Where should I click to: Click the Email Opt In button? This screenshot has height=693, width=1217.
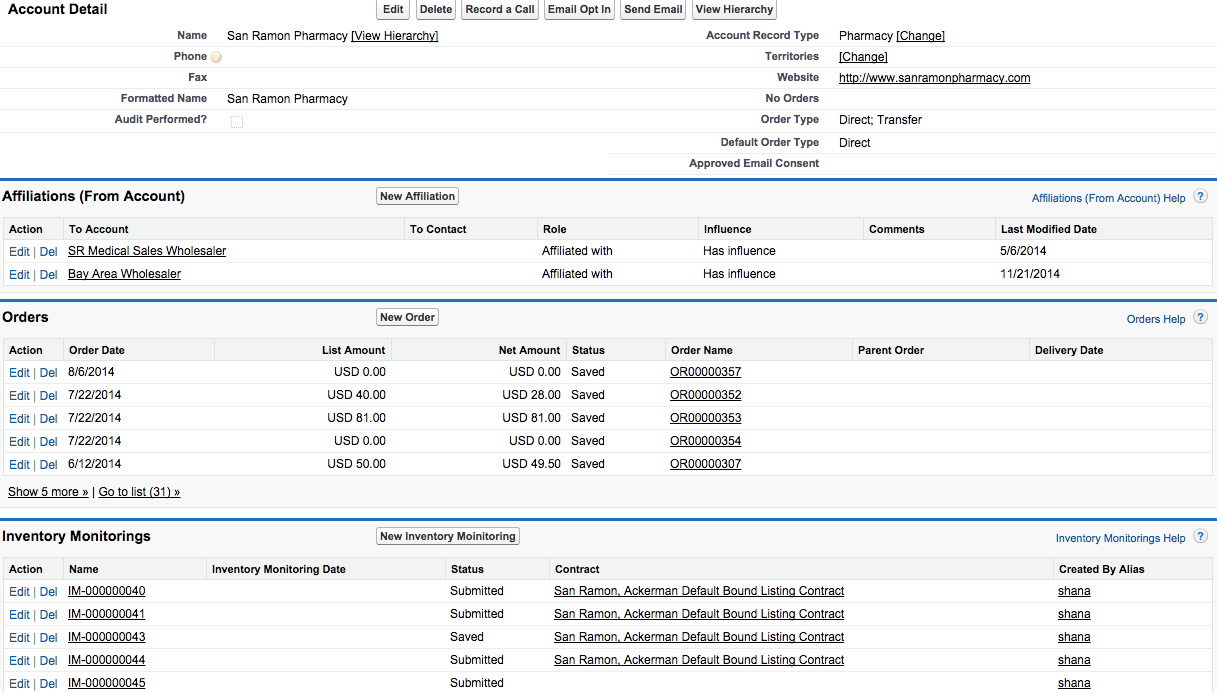point(579,10)
